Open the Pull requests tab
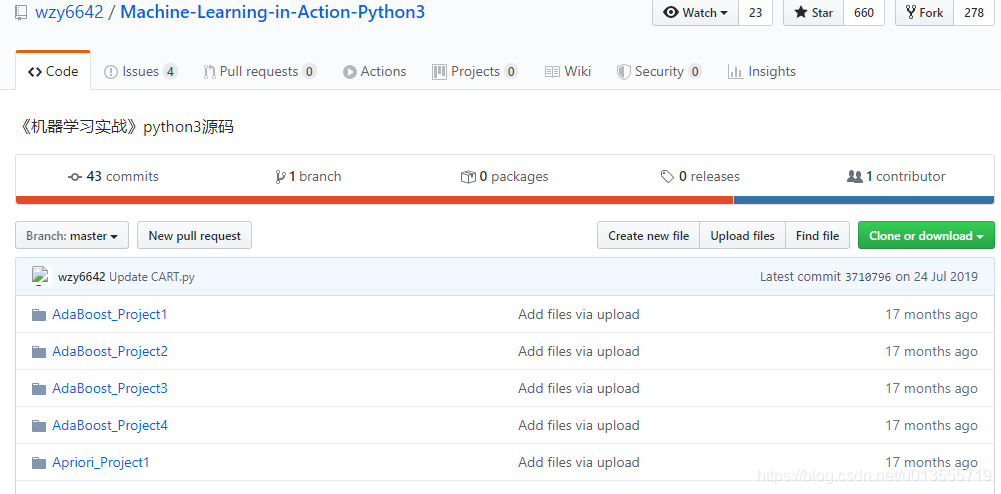This screenshot has width=1001, height=494. [x=259, y=71]
